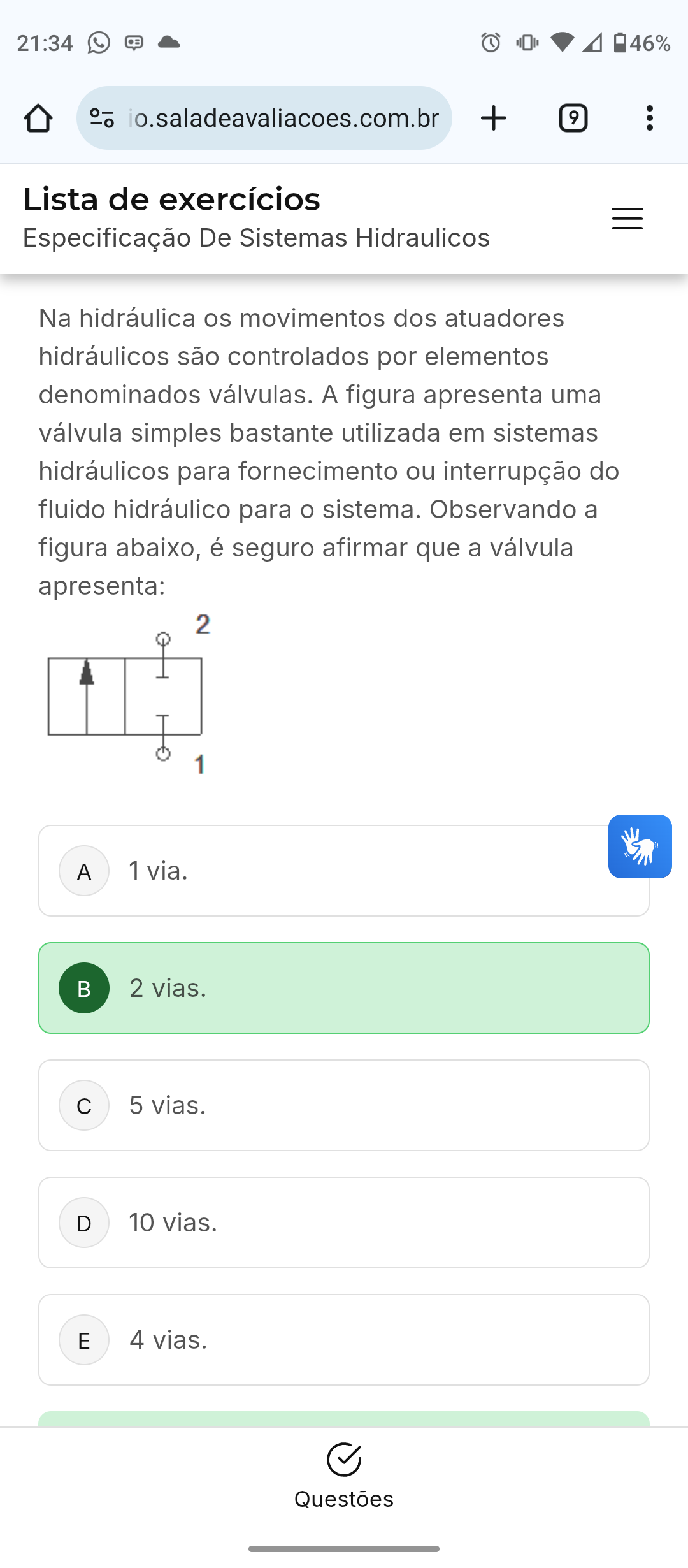Tap the battery indicator showing 46%
The width and height of the screenshot is (688, 1568).
641,43
